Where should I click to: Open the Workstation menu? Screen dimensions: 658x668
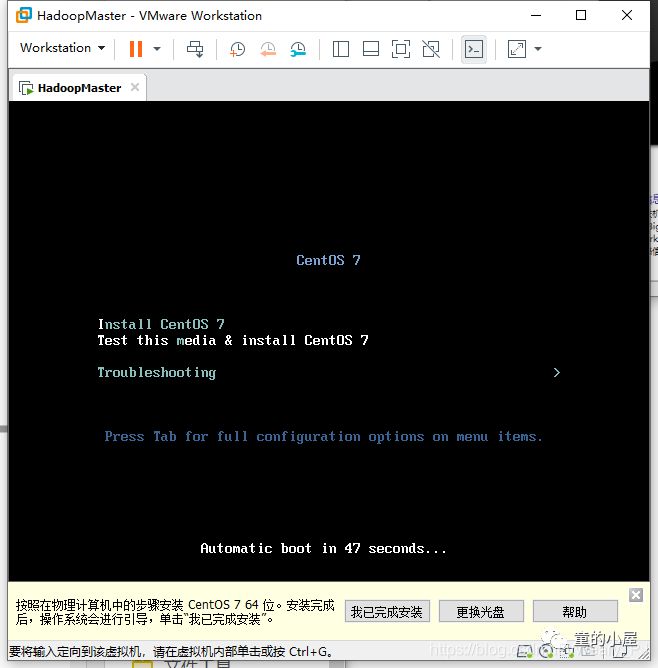[x=62, y=48]
